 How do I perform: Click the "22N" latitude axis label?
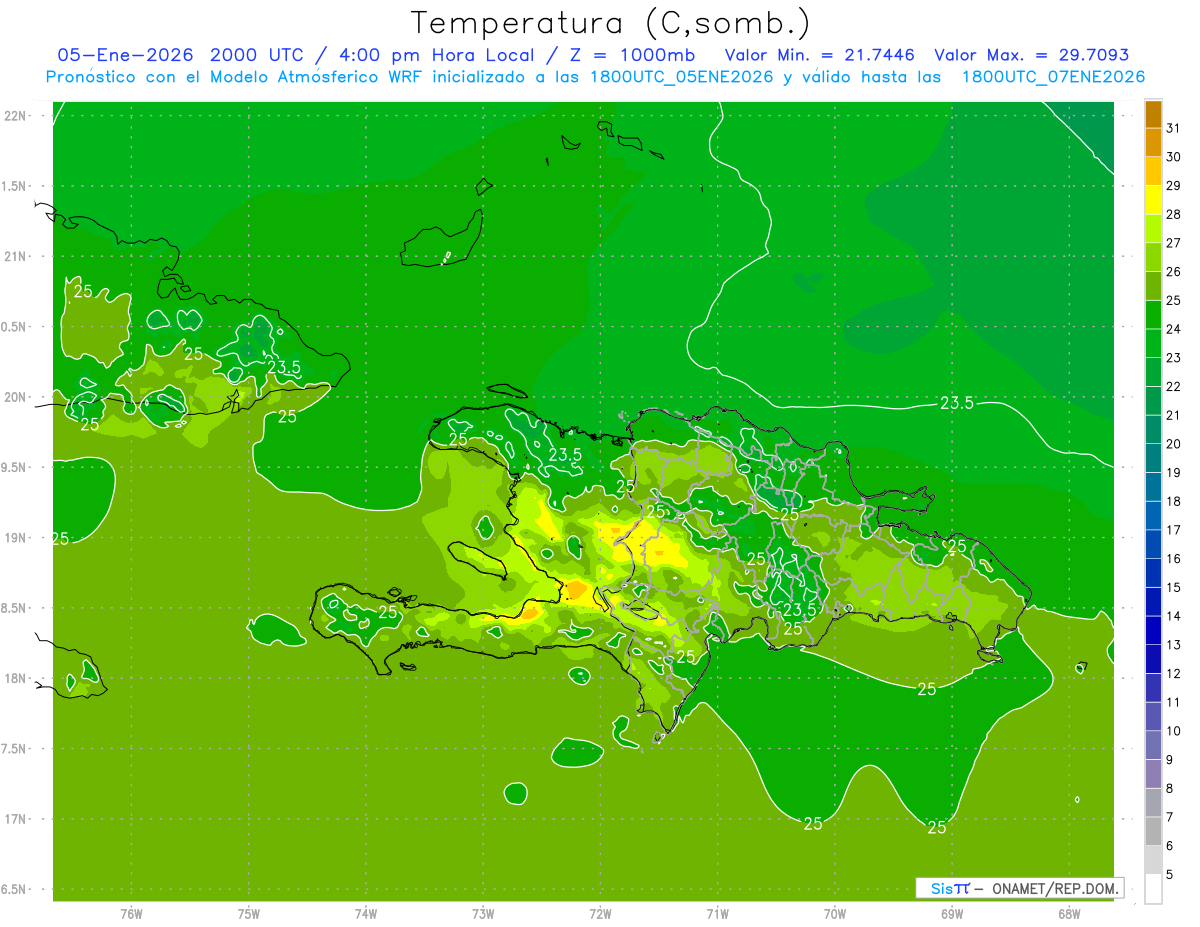pyautogui.click(x=16, y=116)
